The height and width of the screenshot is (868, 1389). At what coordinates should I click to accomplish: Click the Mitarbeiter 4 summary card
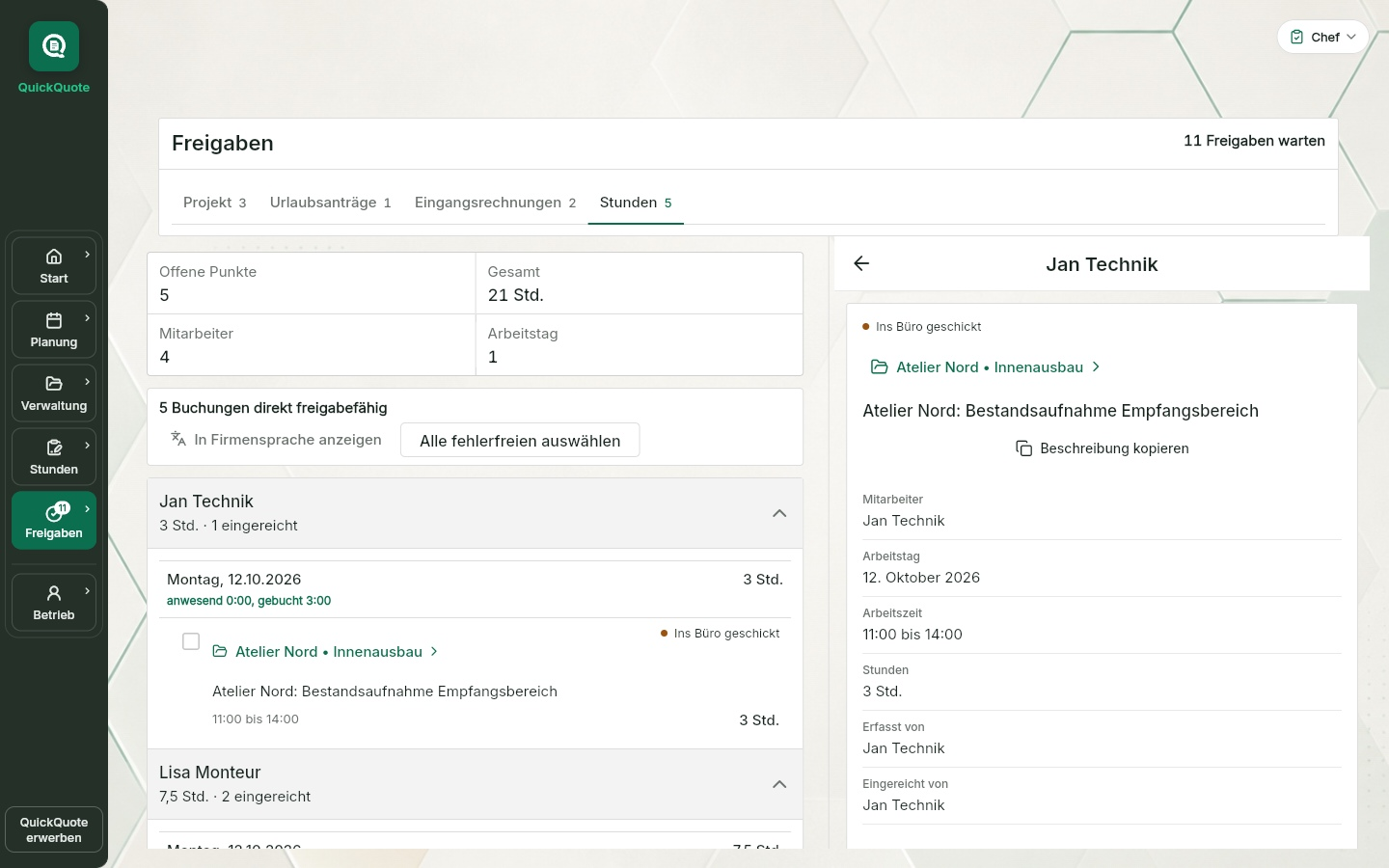click(312, 345)
